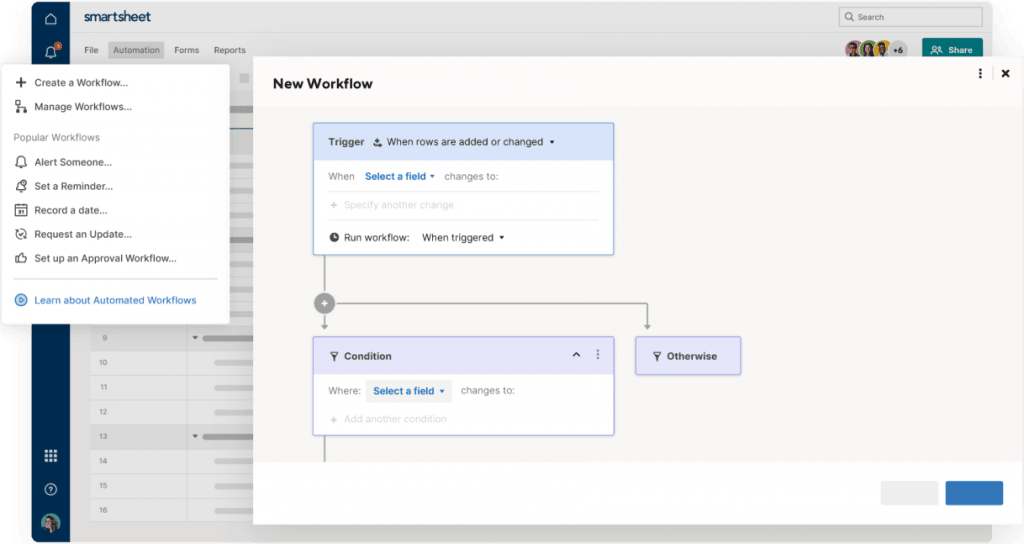The image size is (1024, 544).
Task: Select row number 16 in sheet
Action: [x=103, y=510]
